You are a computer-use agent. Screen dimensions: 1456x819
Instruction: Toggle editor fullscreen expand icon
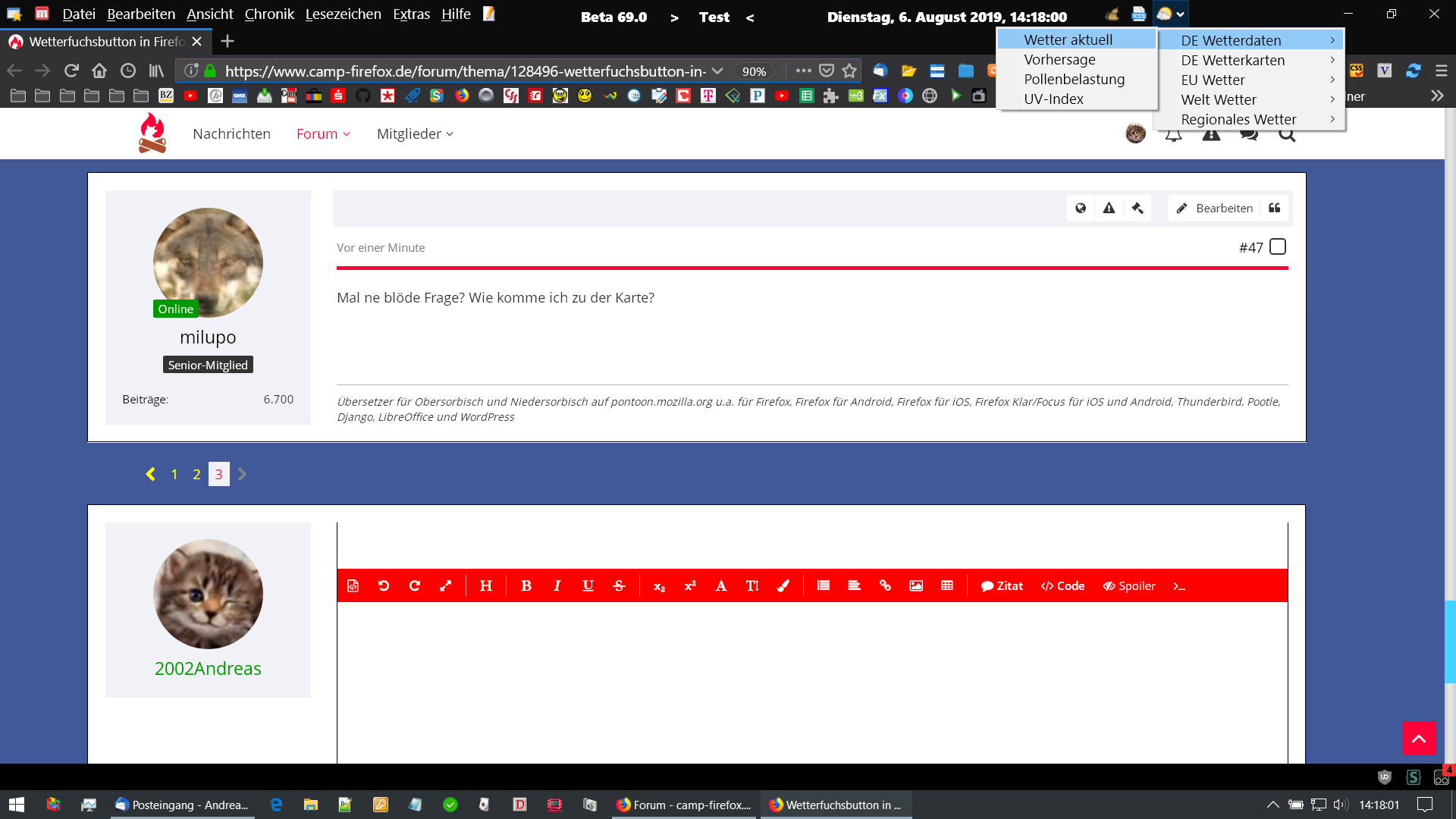click(446, 585)
